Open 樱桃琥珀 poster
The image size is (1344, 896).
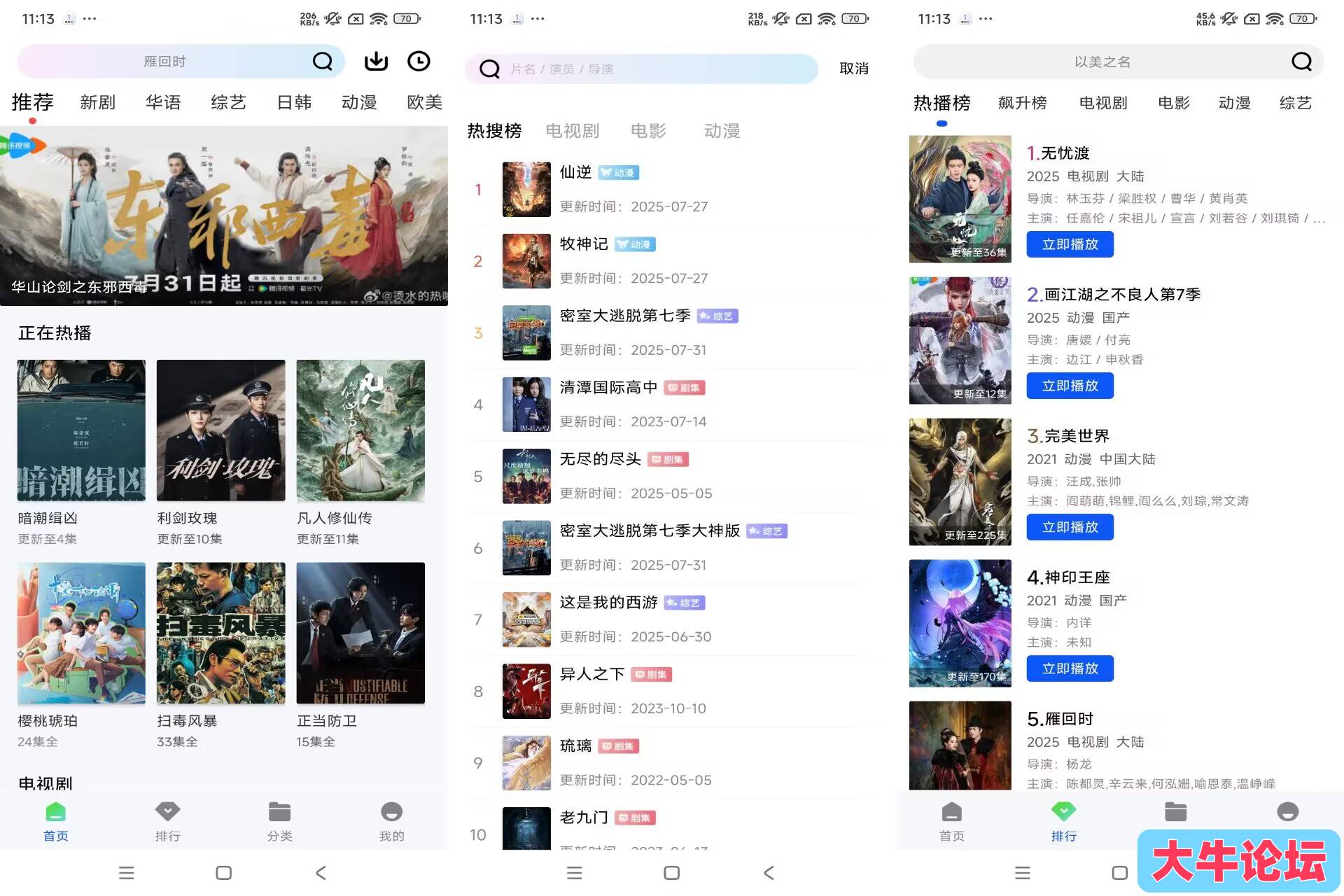[x=81, y=633]
